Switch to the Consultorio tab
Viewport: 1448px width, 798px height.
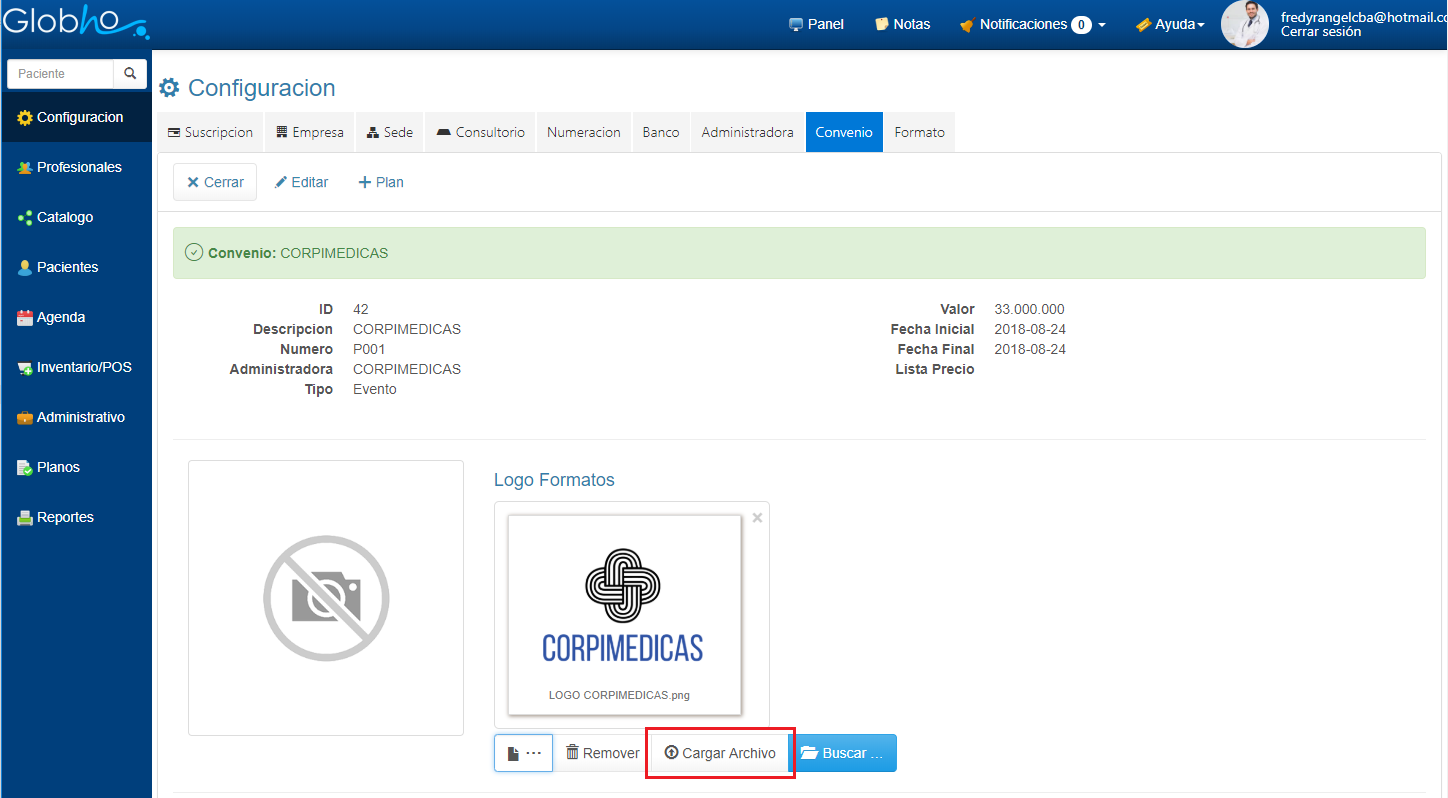(x=481, y=132)
